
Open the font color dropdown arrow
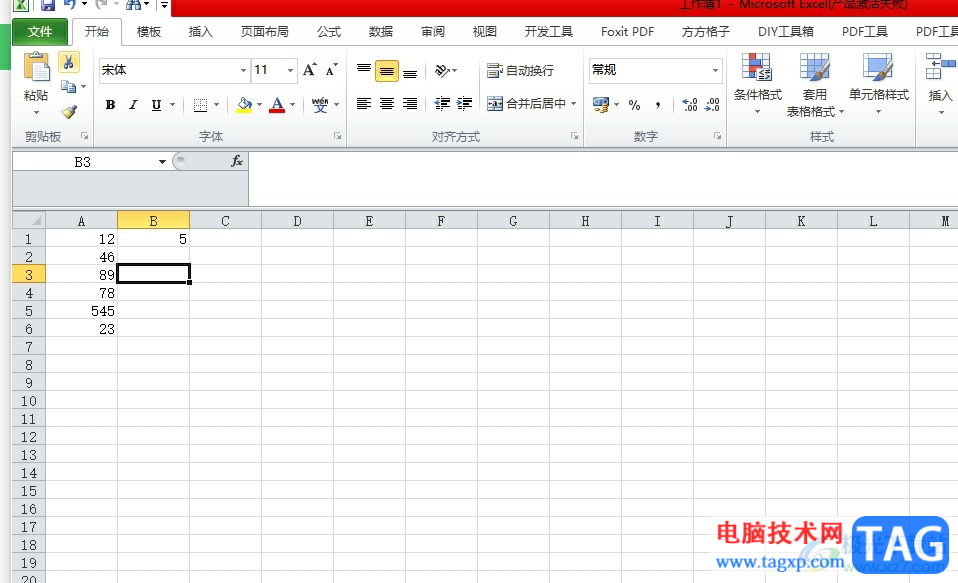293,105
